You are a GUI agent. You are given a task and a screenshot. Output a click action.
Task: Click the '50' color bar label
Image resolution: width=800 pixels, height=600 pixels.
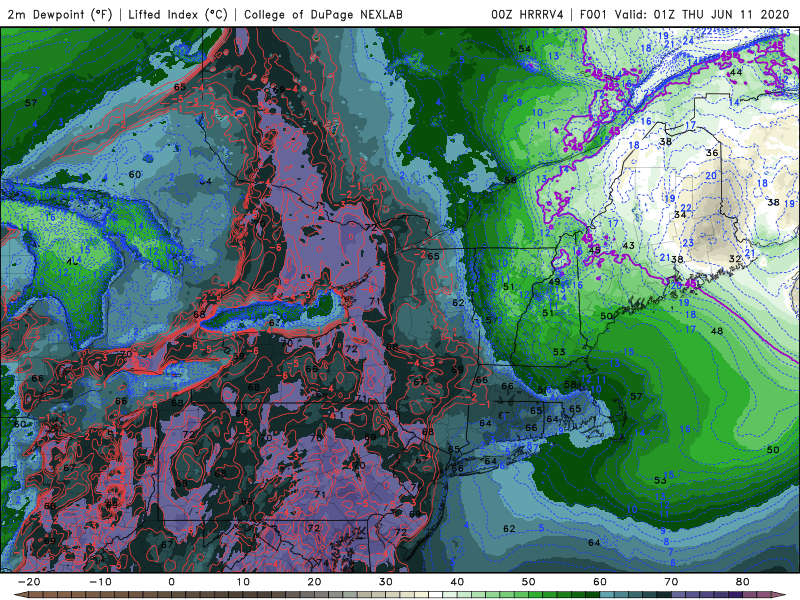[529, 582]
